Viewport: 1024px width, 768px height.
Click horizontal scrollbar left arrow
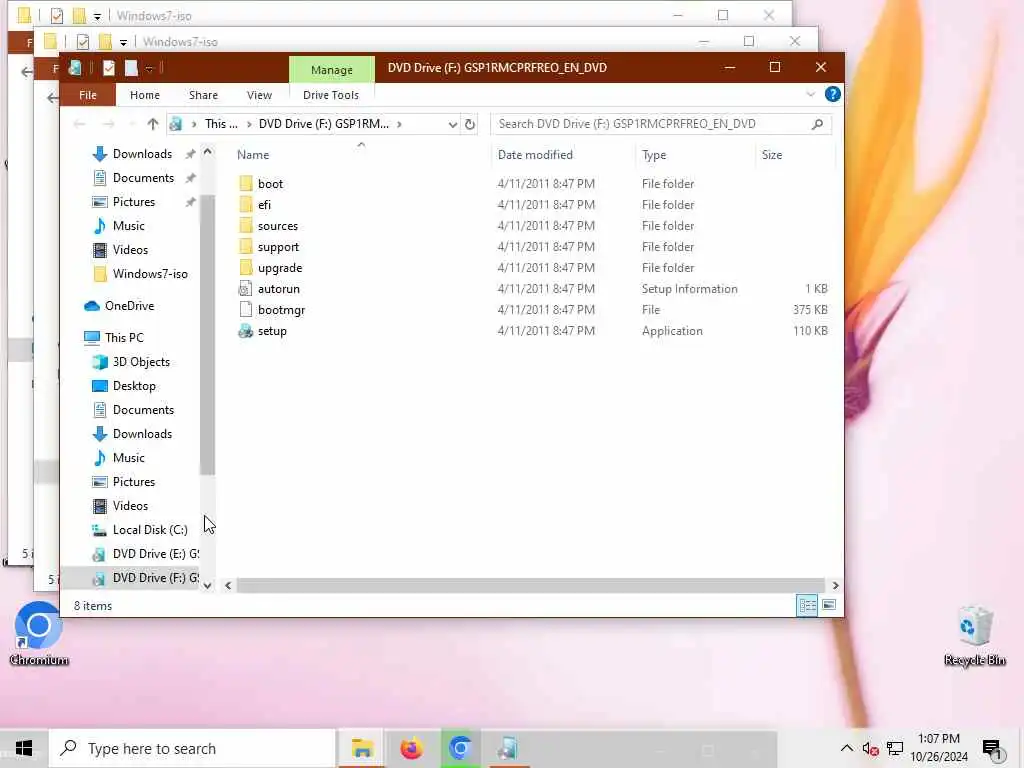228,585
